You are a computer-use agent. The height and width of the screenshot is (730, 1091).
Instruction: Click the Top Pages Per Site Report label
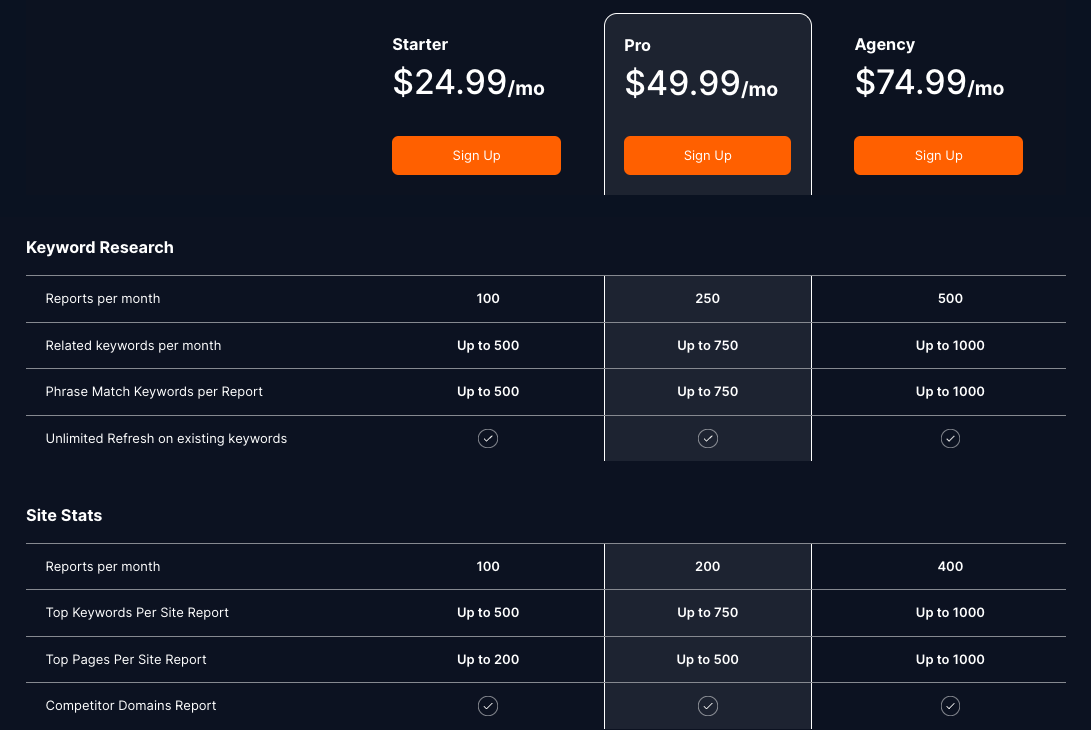[126, 660]
